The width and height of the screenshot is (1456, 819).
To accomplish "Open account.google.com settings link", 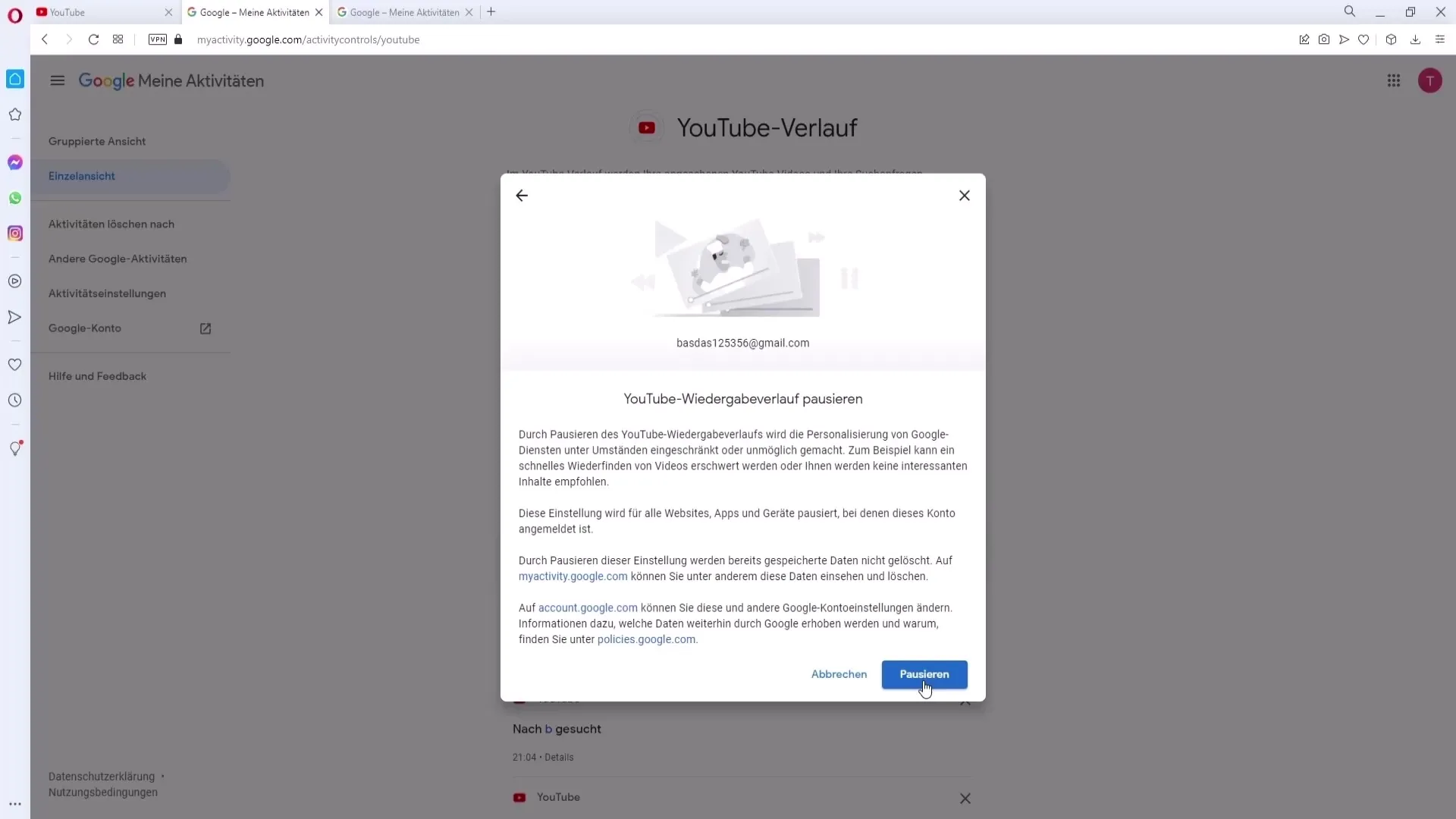I will point(589,608).
